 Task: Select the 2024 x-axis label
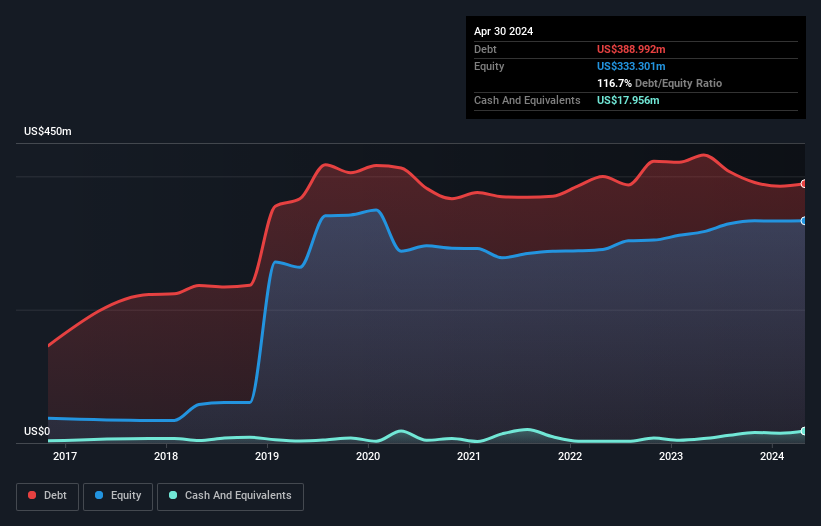pos(772,456)
